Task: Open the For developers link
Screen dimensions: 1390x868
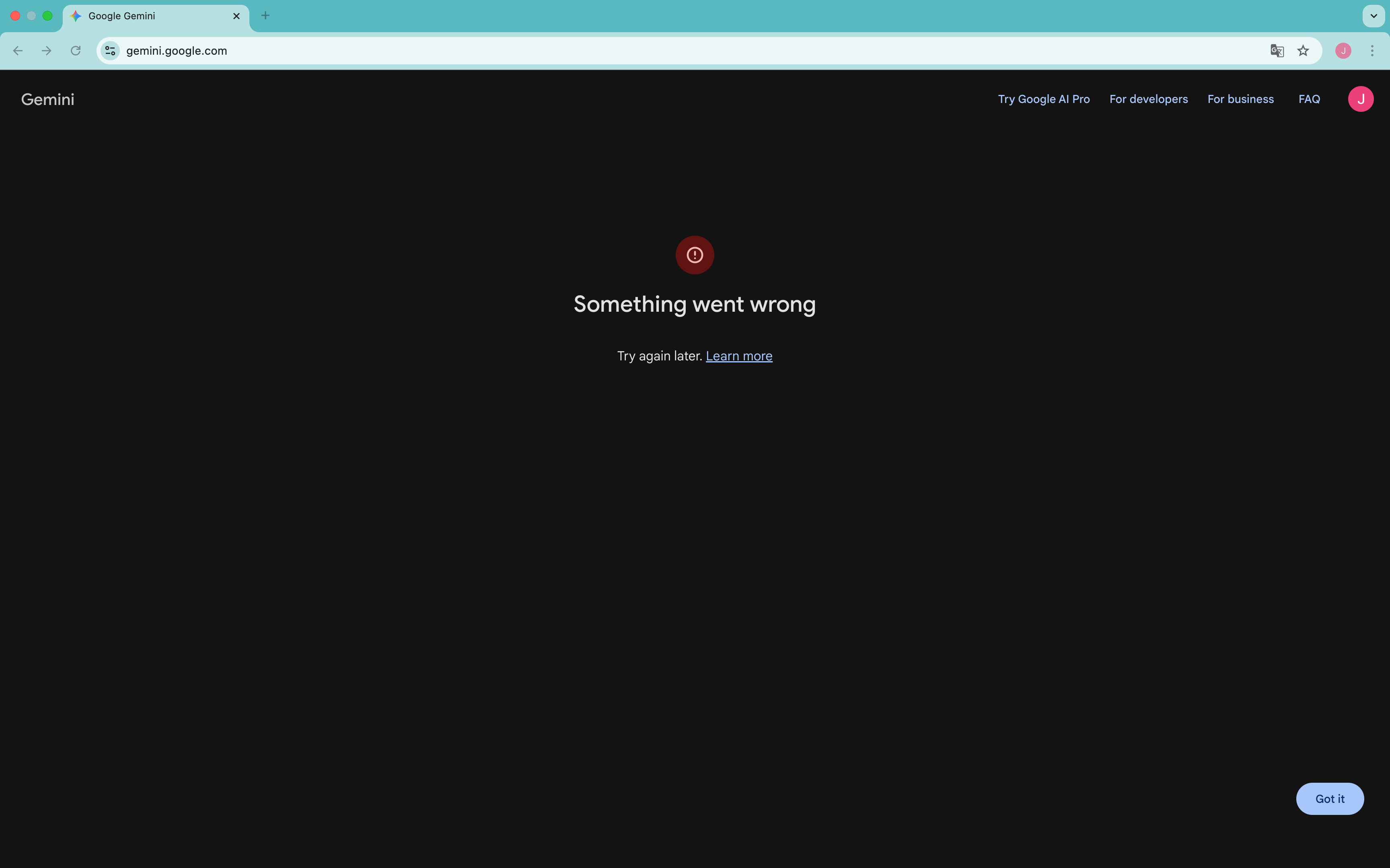Action: tap(1148, 99)
